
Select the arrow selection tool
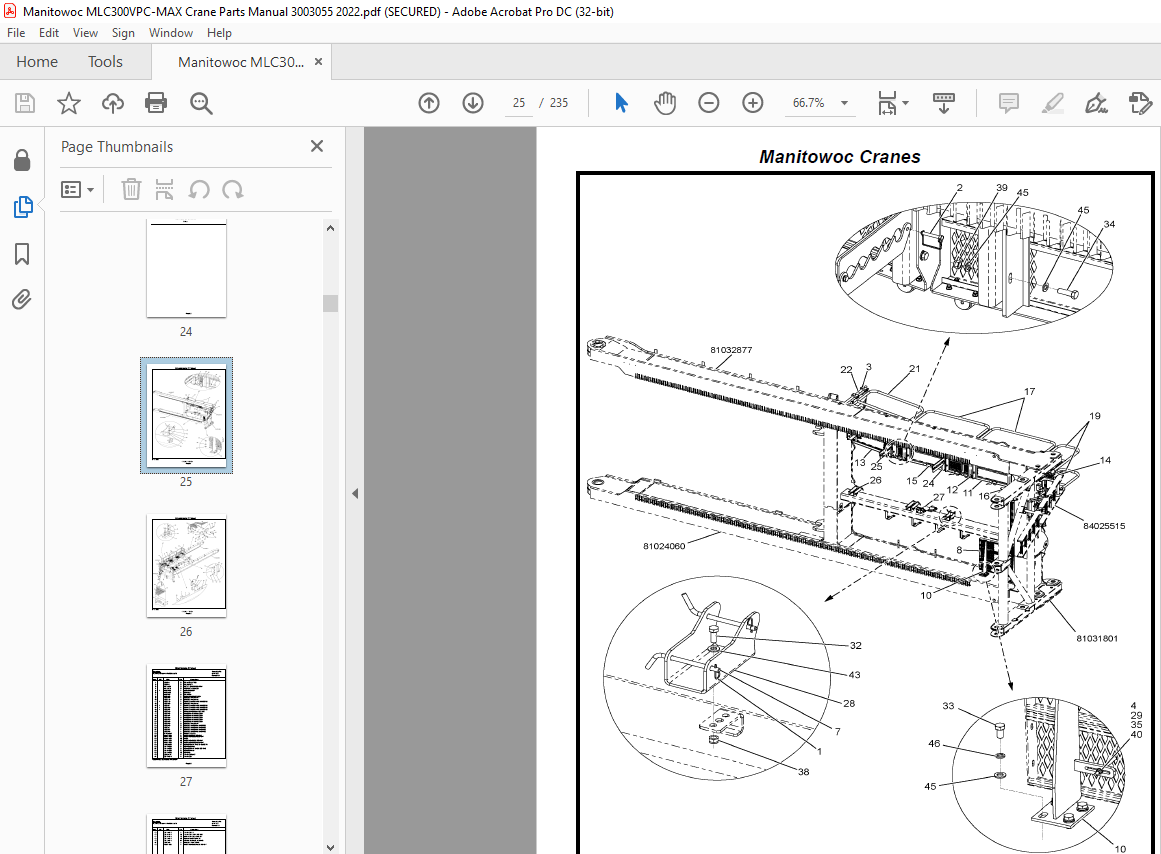tap(621, 103)
